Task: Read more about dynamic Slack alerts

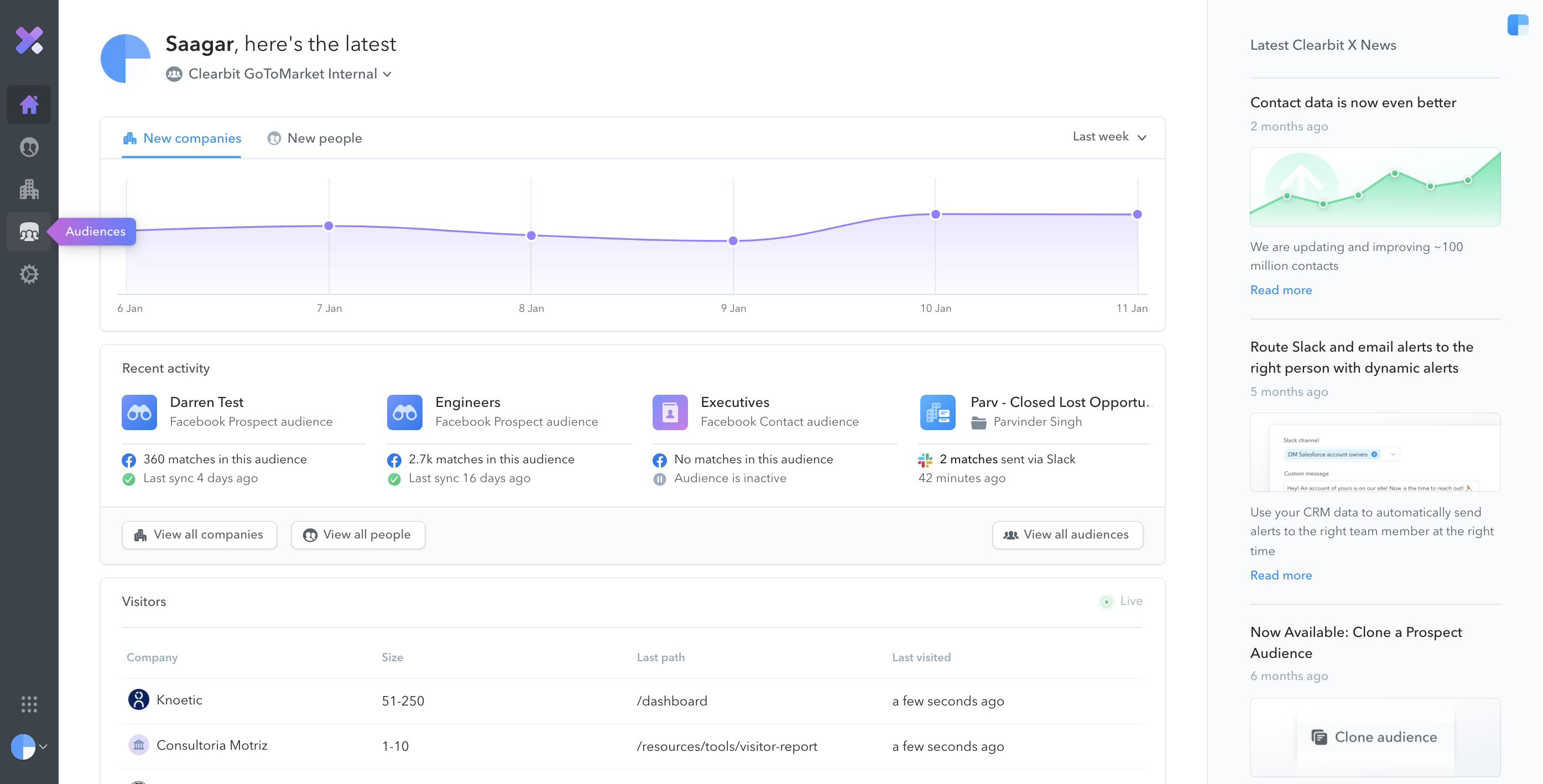Action: pyautogui.click(x=1281, y=575)
